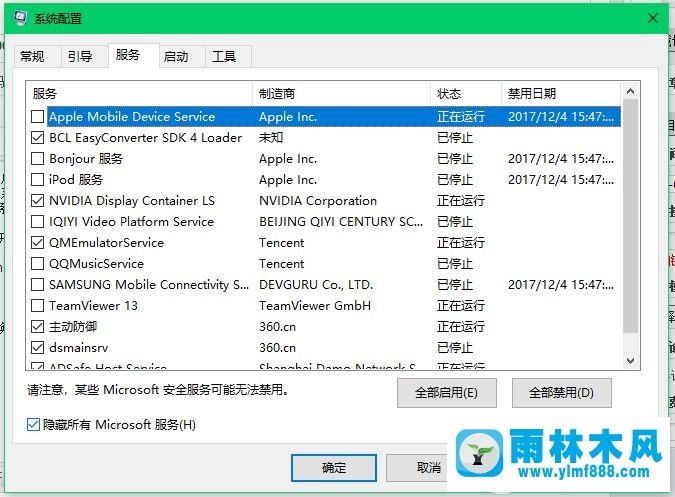
Task: Select the NVIDIA Display Container LS row
Action: point(334,201)
